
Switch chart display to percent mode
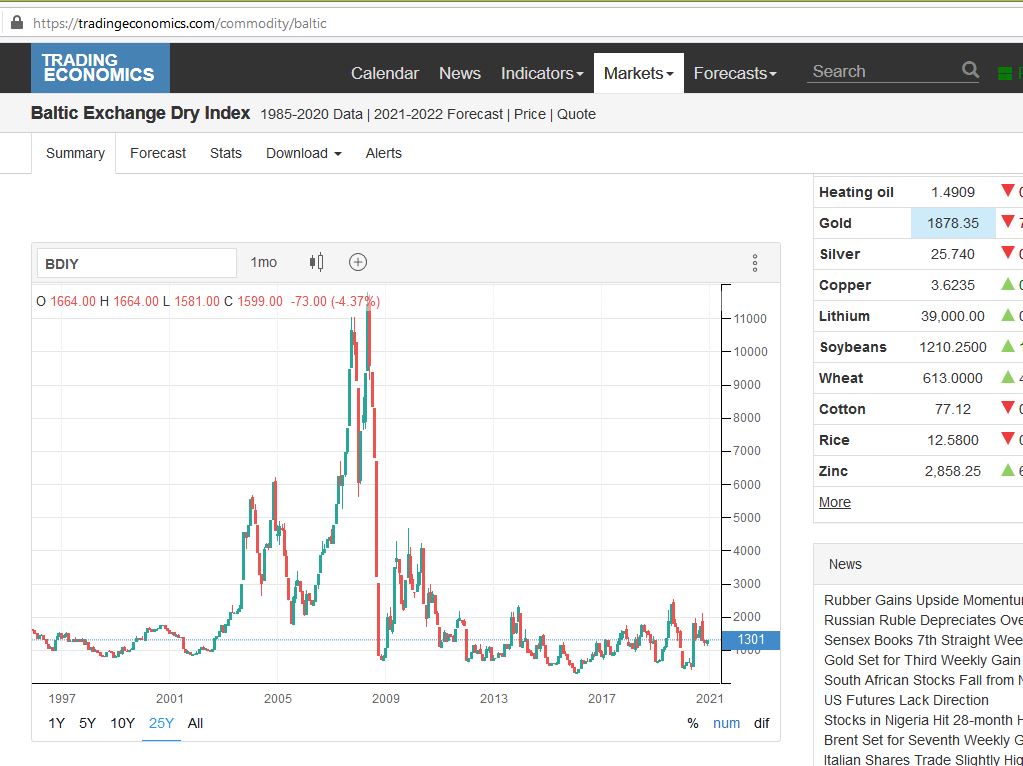pyautogui.click(x=692, y=723)
